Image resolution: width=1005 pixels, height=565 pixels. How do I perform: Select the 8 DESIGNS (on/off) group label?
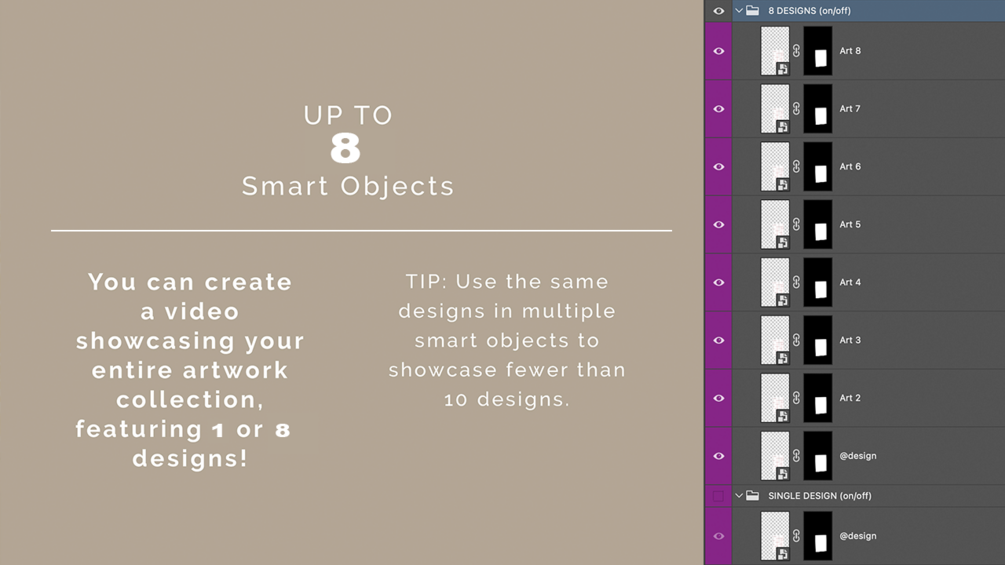click(x=810, y=11)
